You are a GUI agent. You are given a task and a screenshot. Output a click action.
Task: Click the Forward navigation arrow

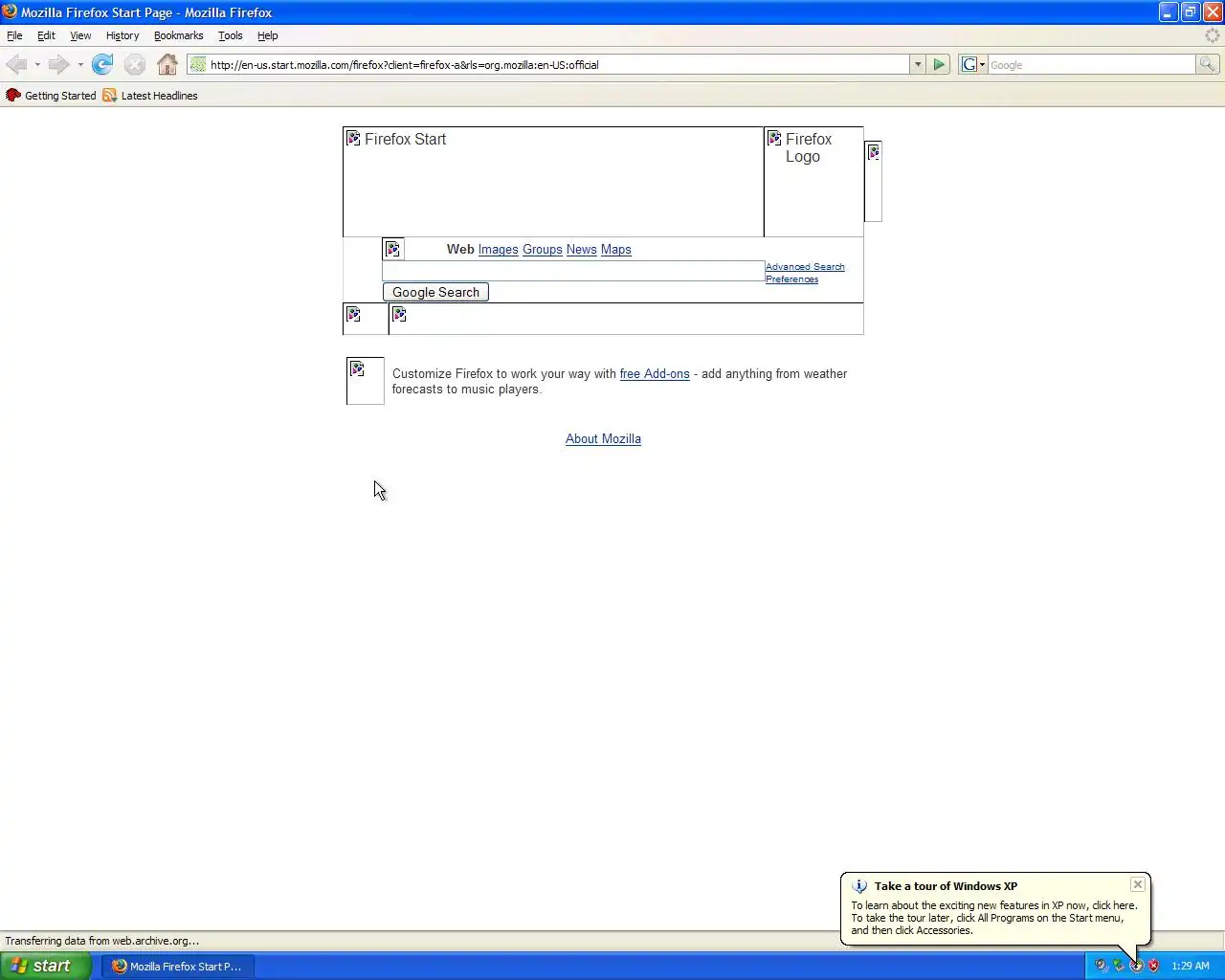pos(58,64)
